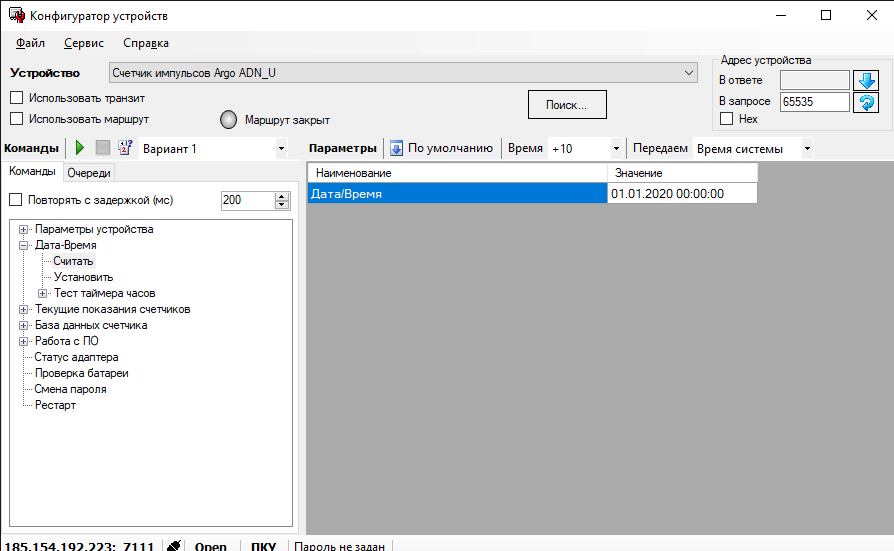Screen dimensions: 894x551
Task: Switch to the Очереди tab
Action: point(89,172)
